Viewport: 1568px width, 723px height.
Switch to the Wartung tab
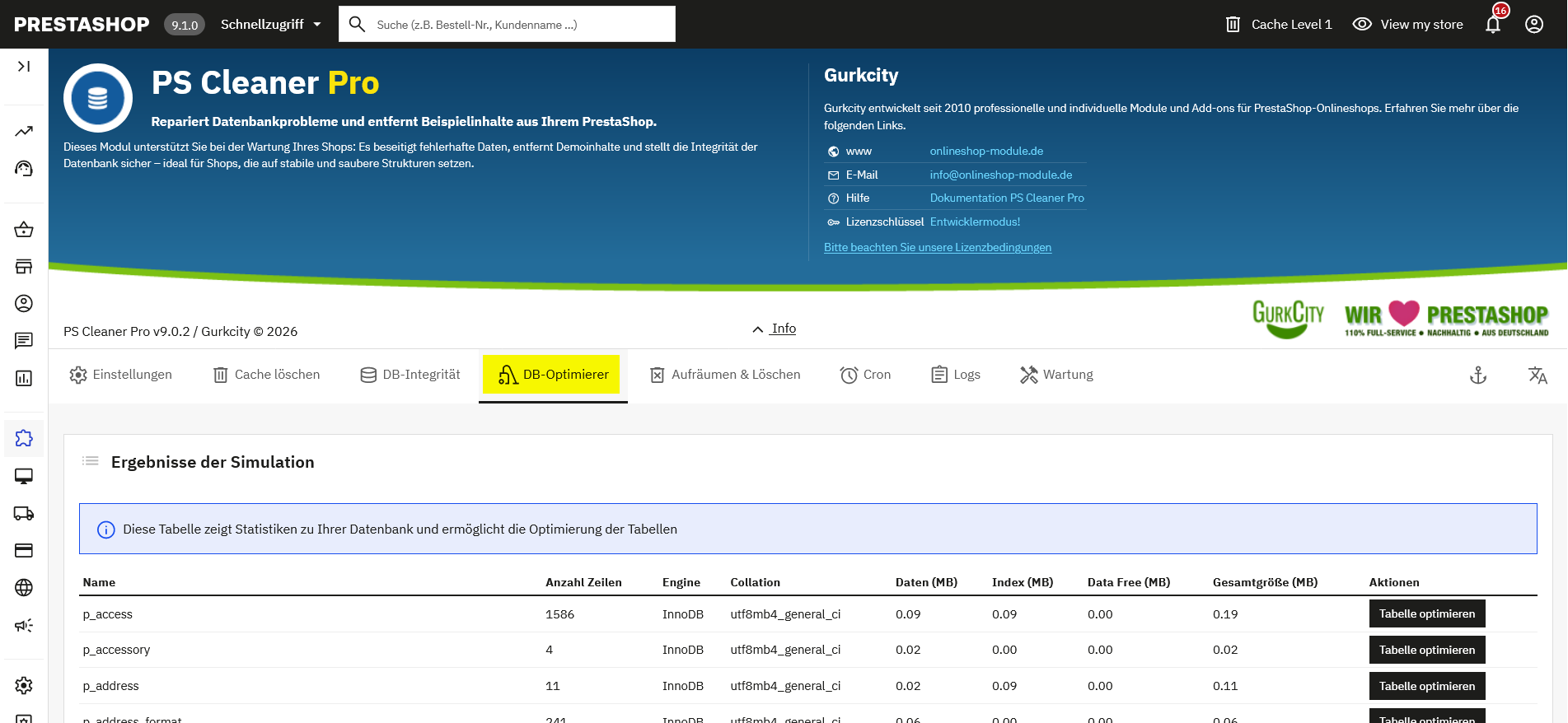(1056, 375)
